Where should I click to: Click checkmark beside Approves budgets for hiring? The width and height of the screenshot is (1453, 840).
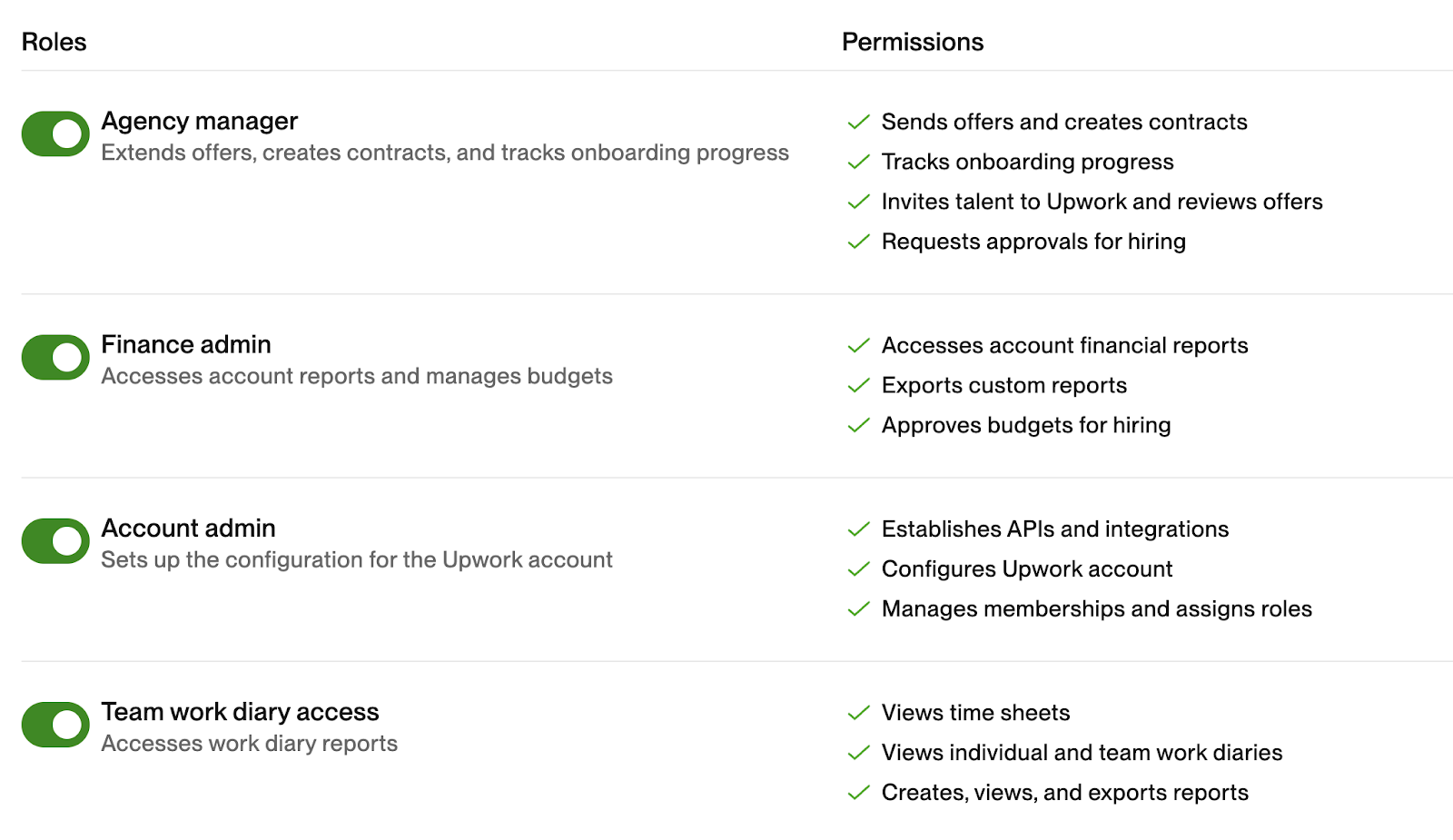click(x=858, y=426)
